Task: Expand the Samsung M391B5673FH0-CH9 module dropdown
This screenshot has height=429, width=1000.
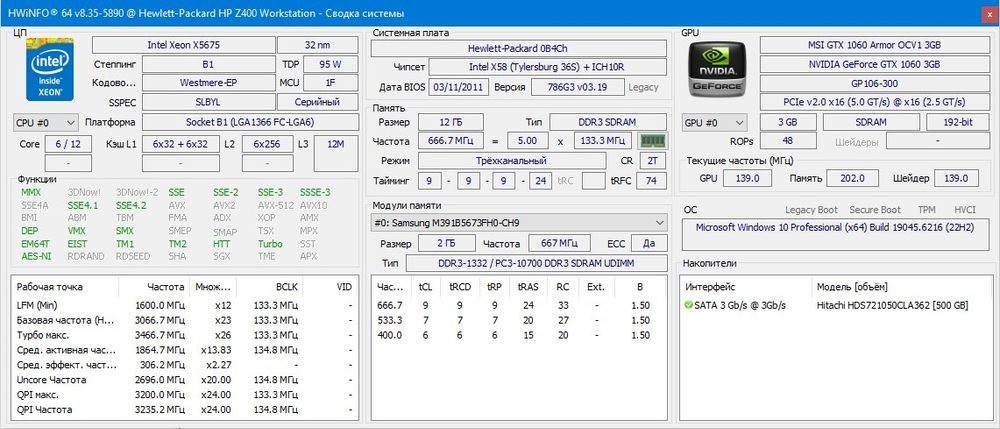Action: [518, 223]
